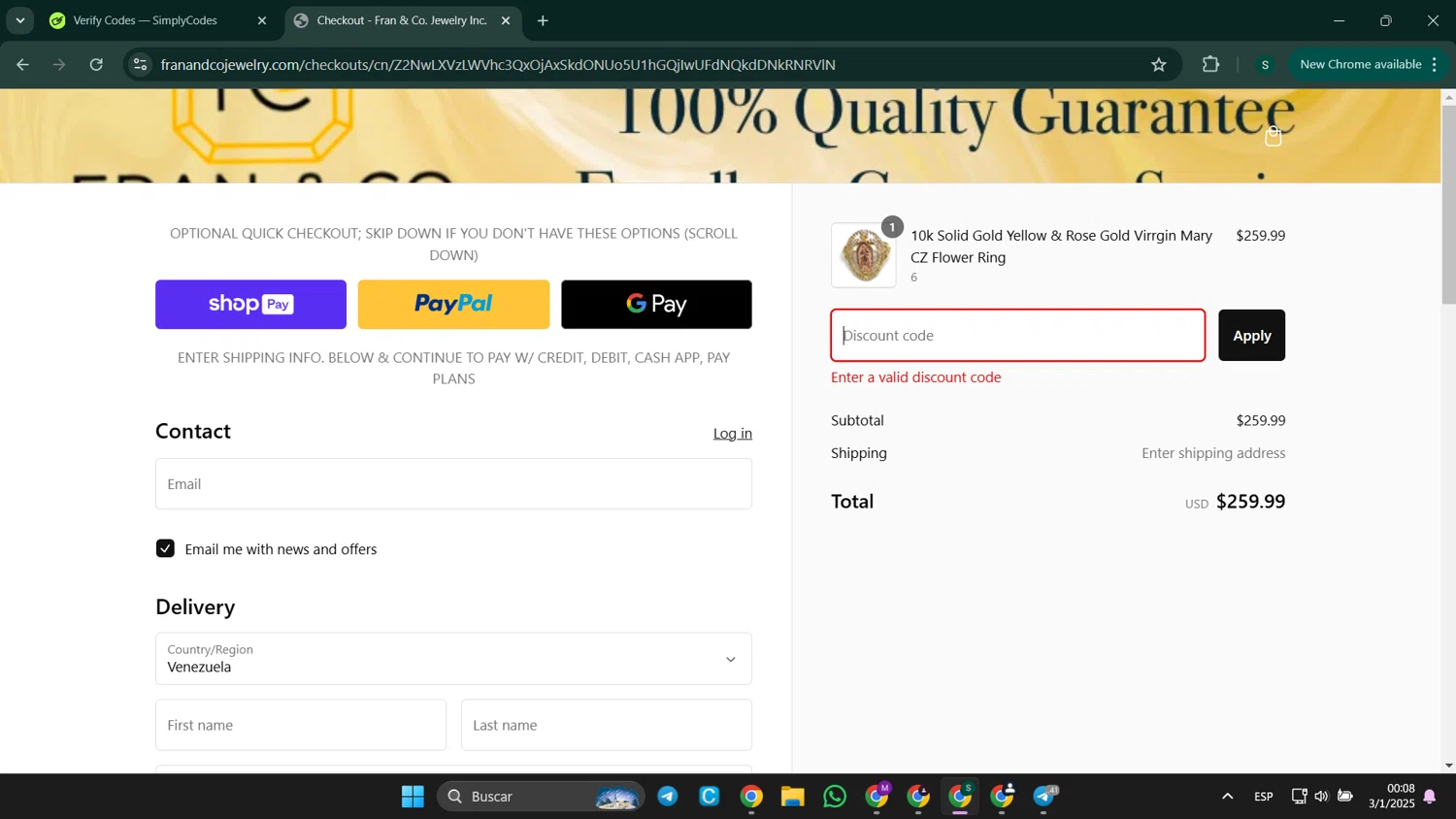The height and width of the screenshot is (819, 1456).
Task: Go back to the previous page
Action: point(22,64)
